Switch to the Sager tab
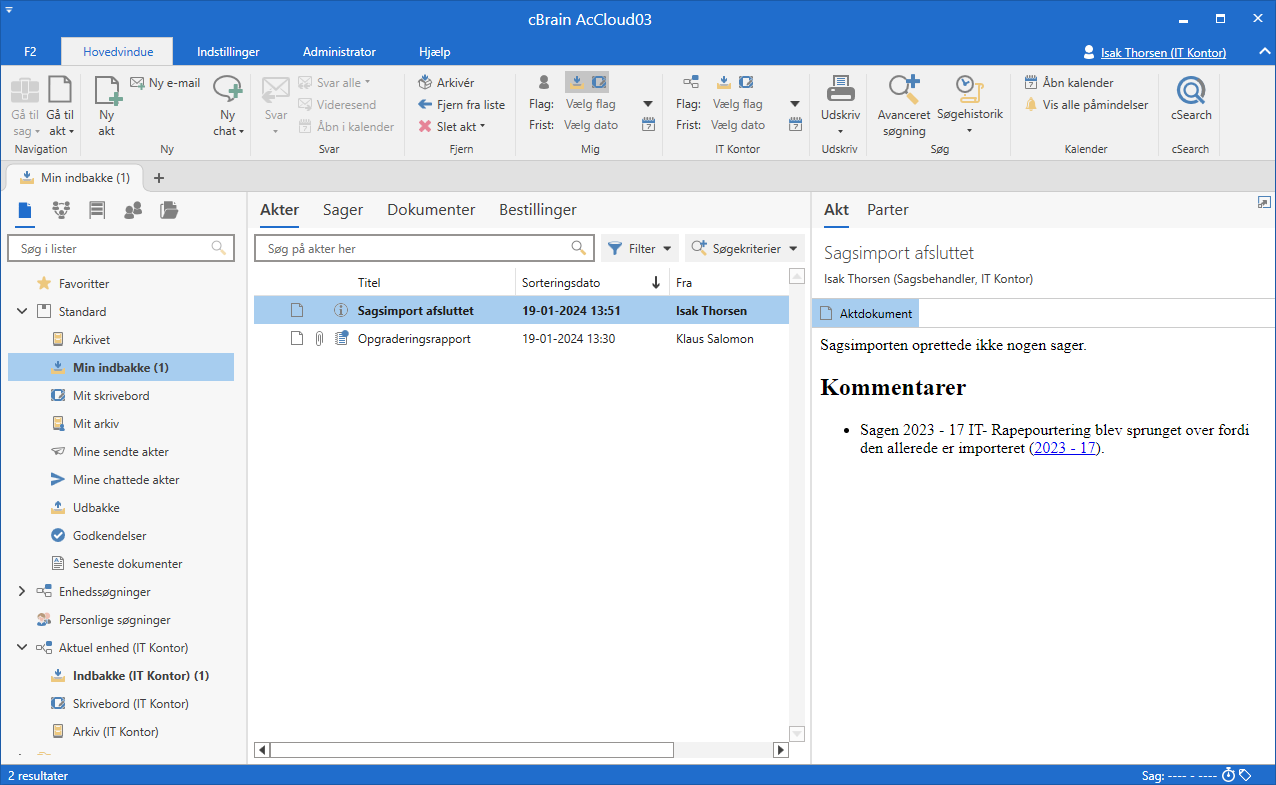This screenshot has width=1276, height=785. point(342,210)
